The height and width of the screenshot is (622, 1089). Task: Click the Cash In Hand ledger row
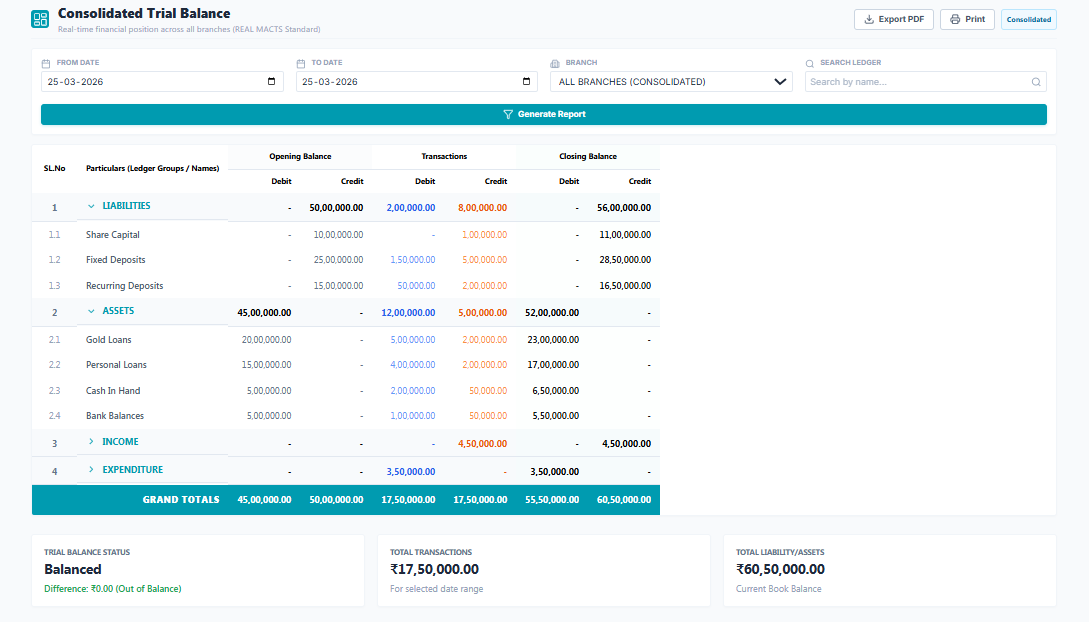pyautogui.click(x=113, y=391)
